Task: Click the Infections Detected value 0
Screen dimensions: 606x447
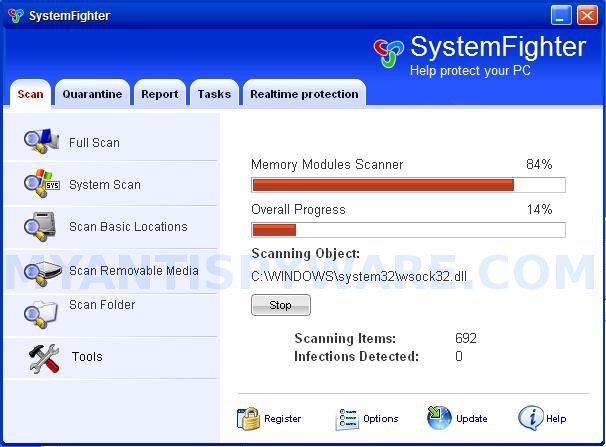Action: pos(459,356)
